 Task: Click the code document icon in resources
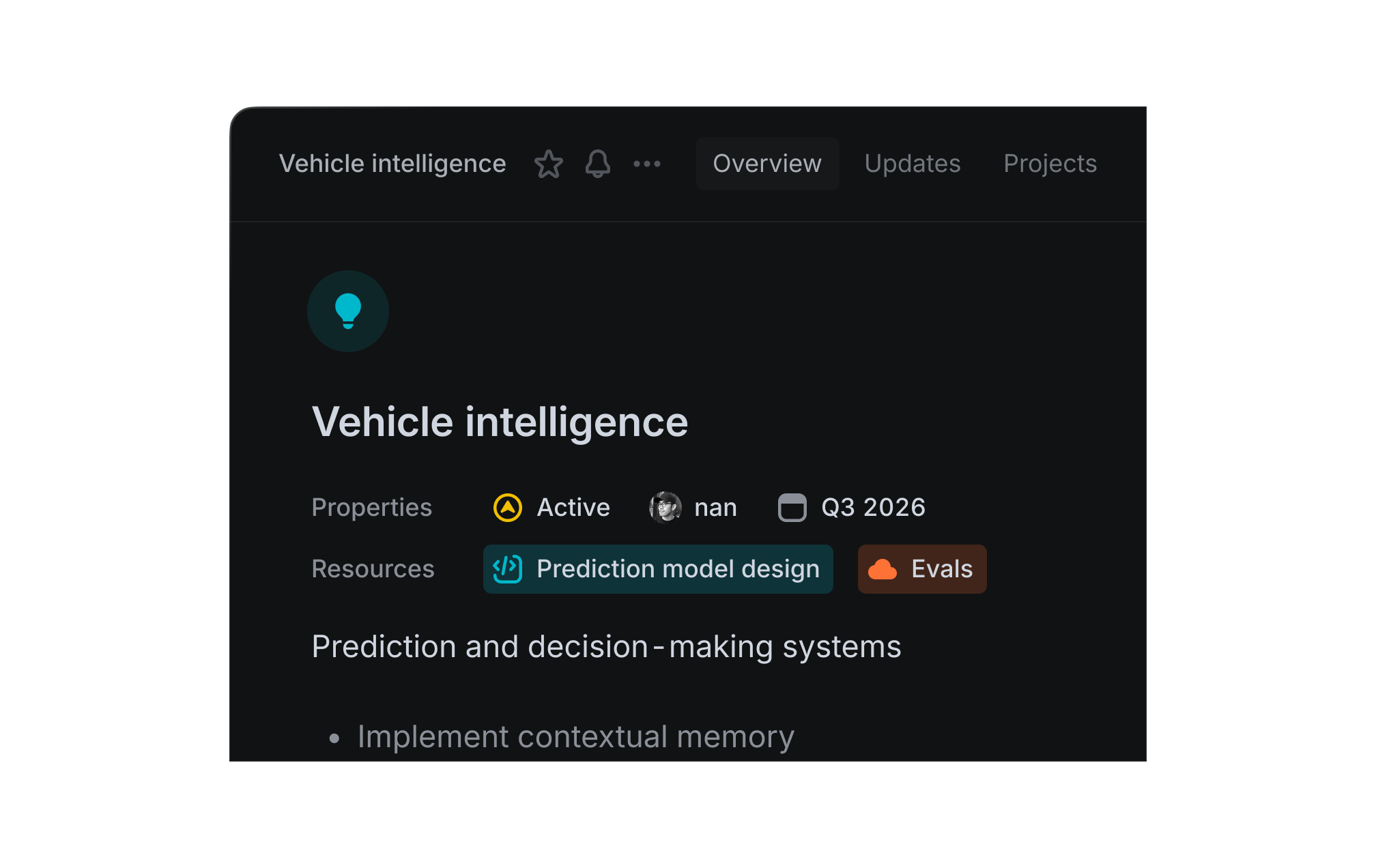[508, 569]
